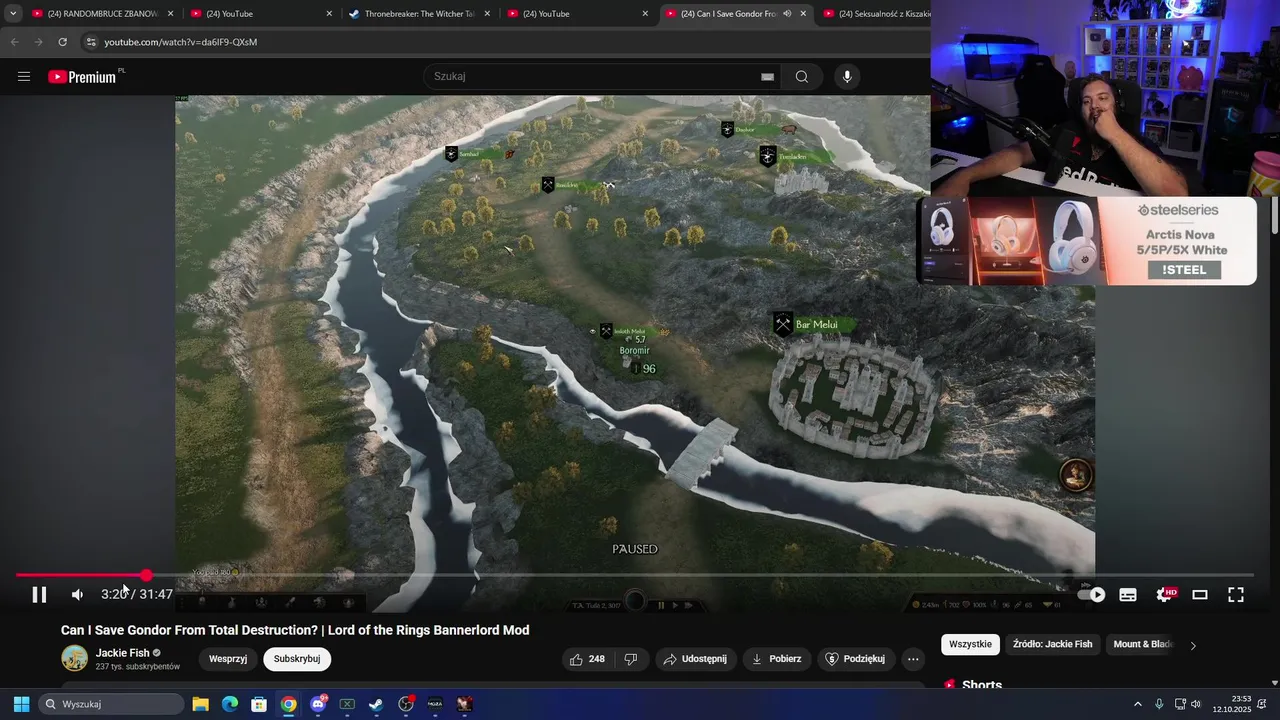Click system tray microphone icon
The height and width of the screenshot is (720, 1280).
[1159, 704]
